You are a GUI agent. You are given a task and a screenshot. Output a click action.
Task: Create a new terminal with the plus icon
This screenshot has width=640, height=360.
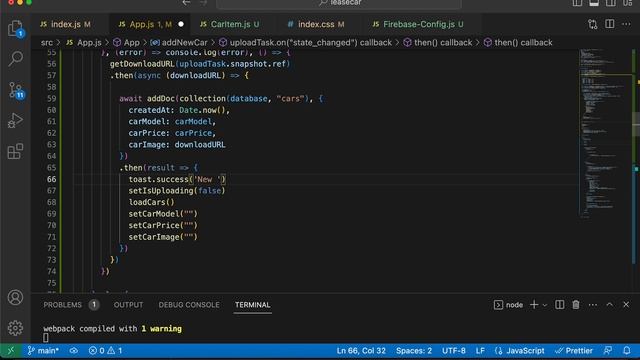point(533,304)
